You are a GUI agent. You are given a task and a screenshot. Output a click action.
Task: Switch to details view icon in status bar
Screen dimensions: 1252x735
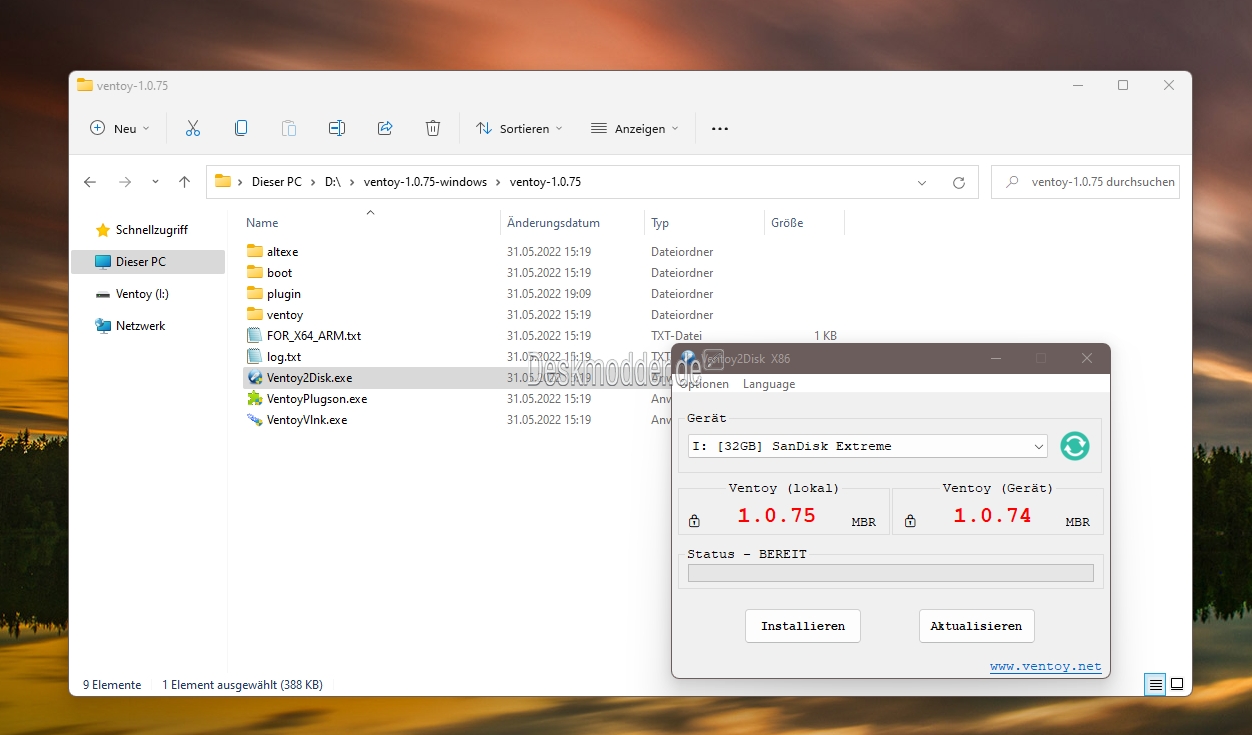click(1155, 685)
